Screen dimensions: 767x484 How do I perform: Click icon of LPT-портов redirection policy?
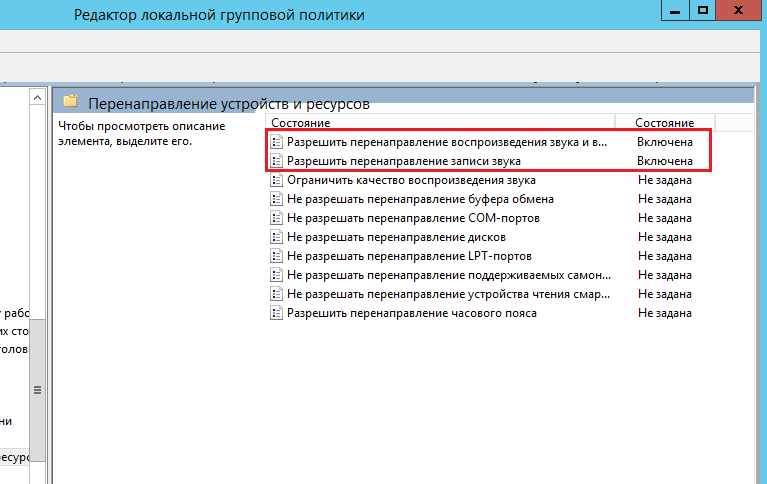click(276, 256)
